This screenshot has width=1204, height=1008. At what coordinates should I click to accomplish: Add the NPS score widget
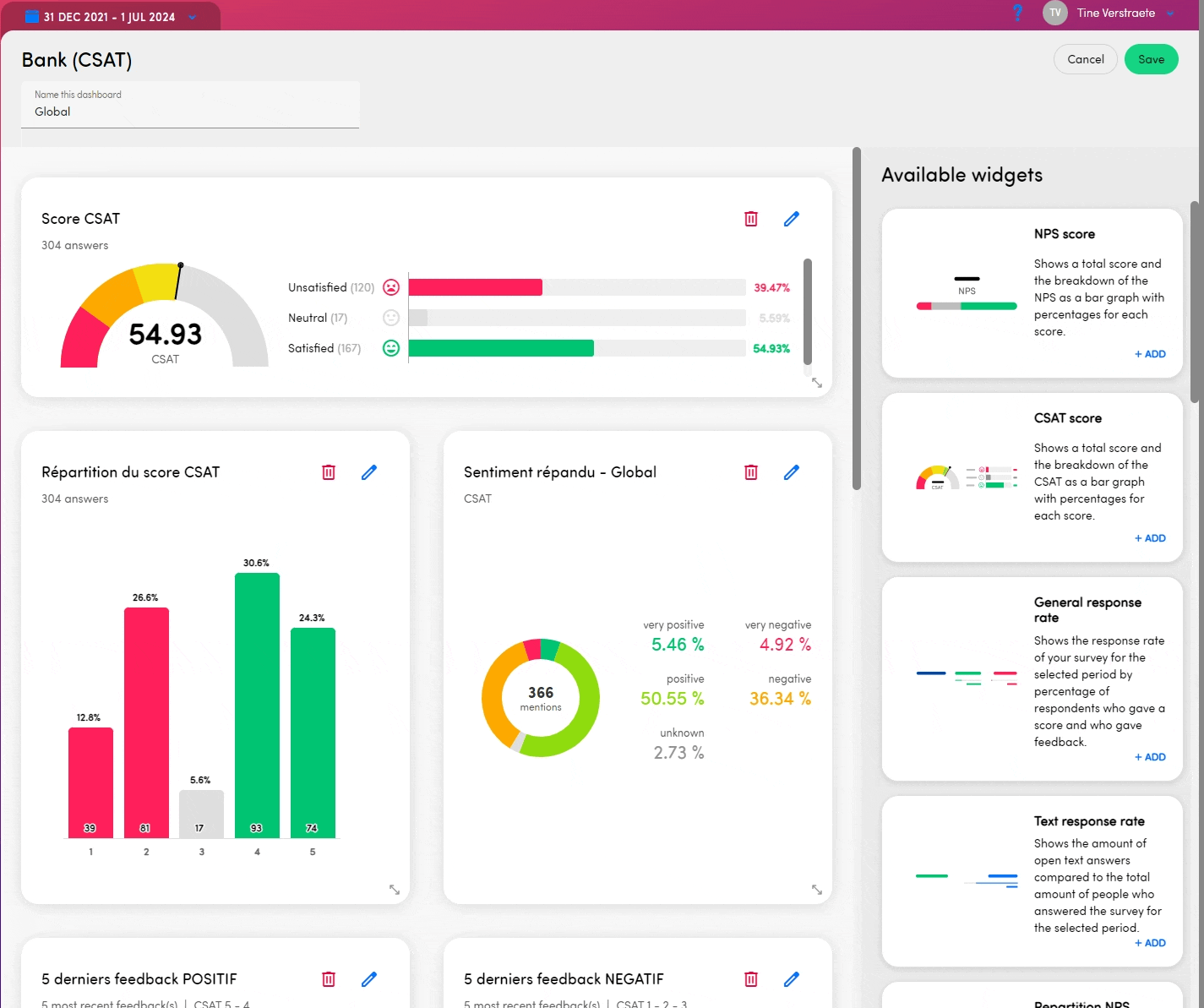pos(1150,354)
